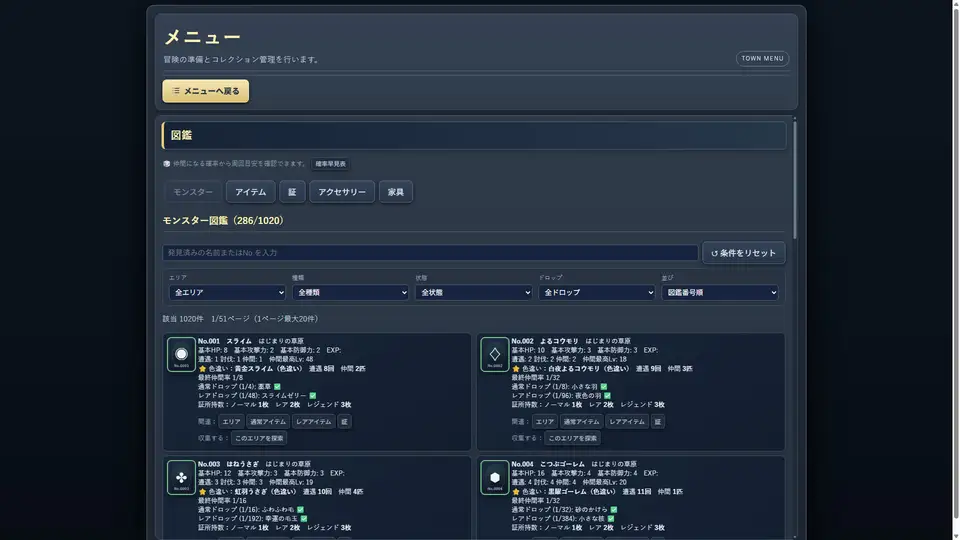960x540 pixels.
Task: Open the 種類 filter dropdown
Action: pos(350,293)
